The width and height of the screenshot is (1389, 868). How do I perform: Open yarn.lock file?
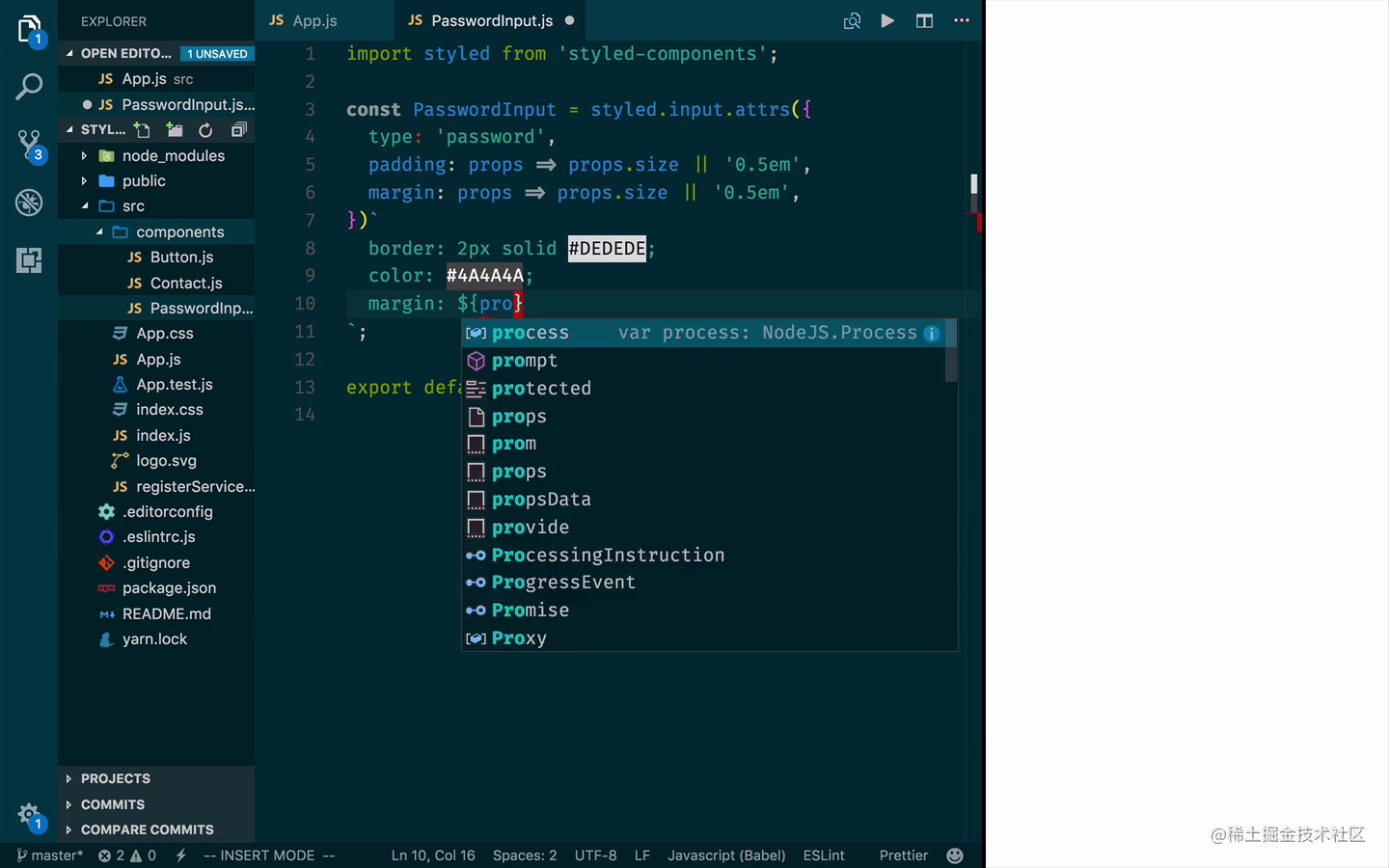pyautogui.click(x=156, y=638)
